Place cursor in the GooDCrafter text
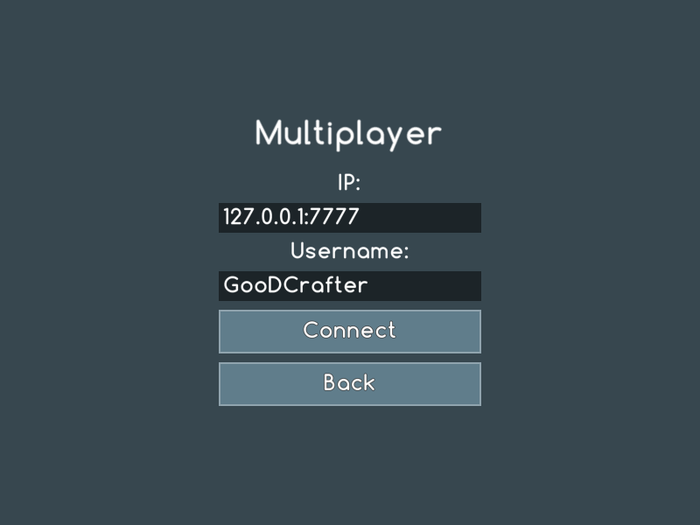Screen dimensions: 700x525 tap(296, 285)
